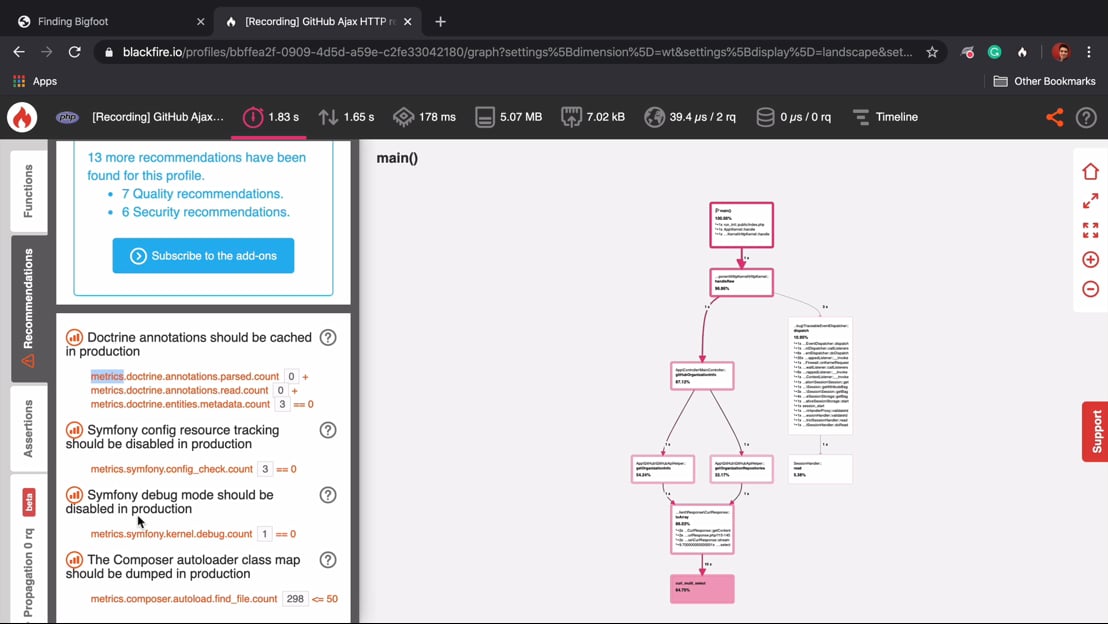Image resolution: width=1108 pixels, height=624 pixels.
Task: Open the Chrome profile avatar
Action: 1060,52
